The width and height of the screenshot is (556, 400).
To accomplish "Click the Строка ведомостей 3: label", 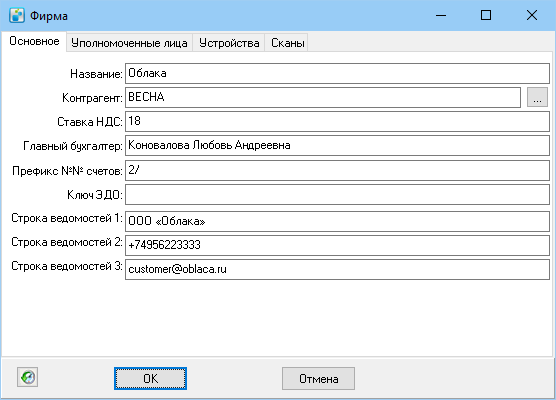I will pos(67,266).
